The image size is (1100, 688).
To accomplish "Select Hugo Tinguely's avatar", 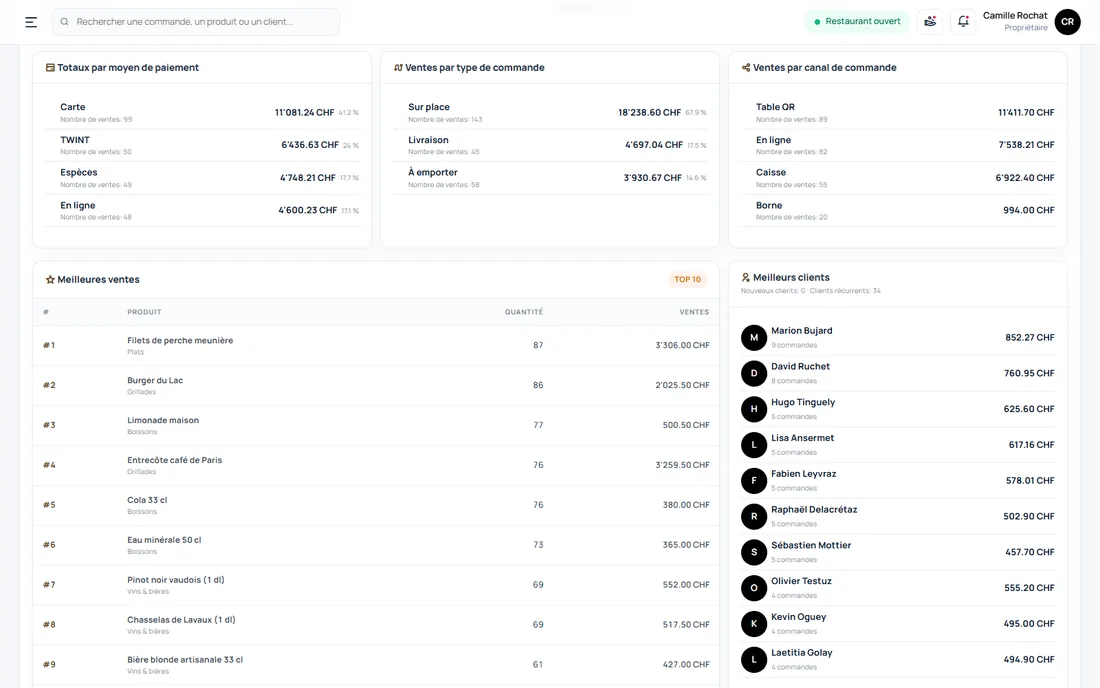I will pyautogui.click(x=754, y=409).
